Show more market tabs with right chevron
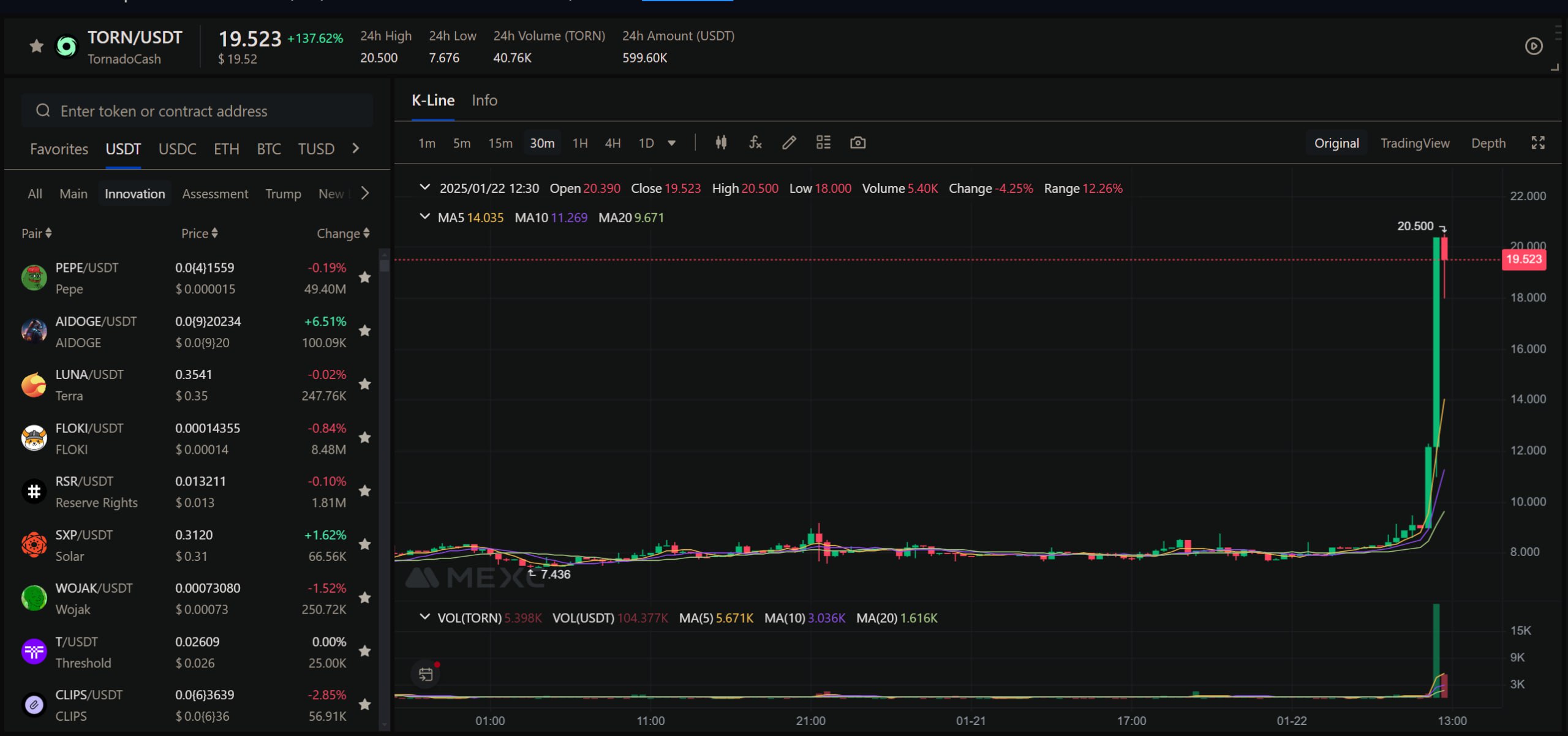Viewport: 1568px width, 736px height. [356, 148]
